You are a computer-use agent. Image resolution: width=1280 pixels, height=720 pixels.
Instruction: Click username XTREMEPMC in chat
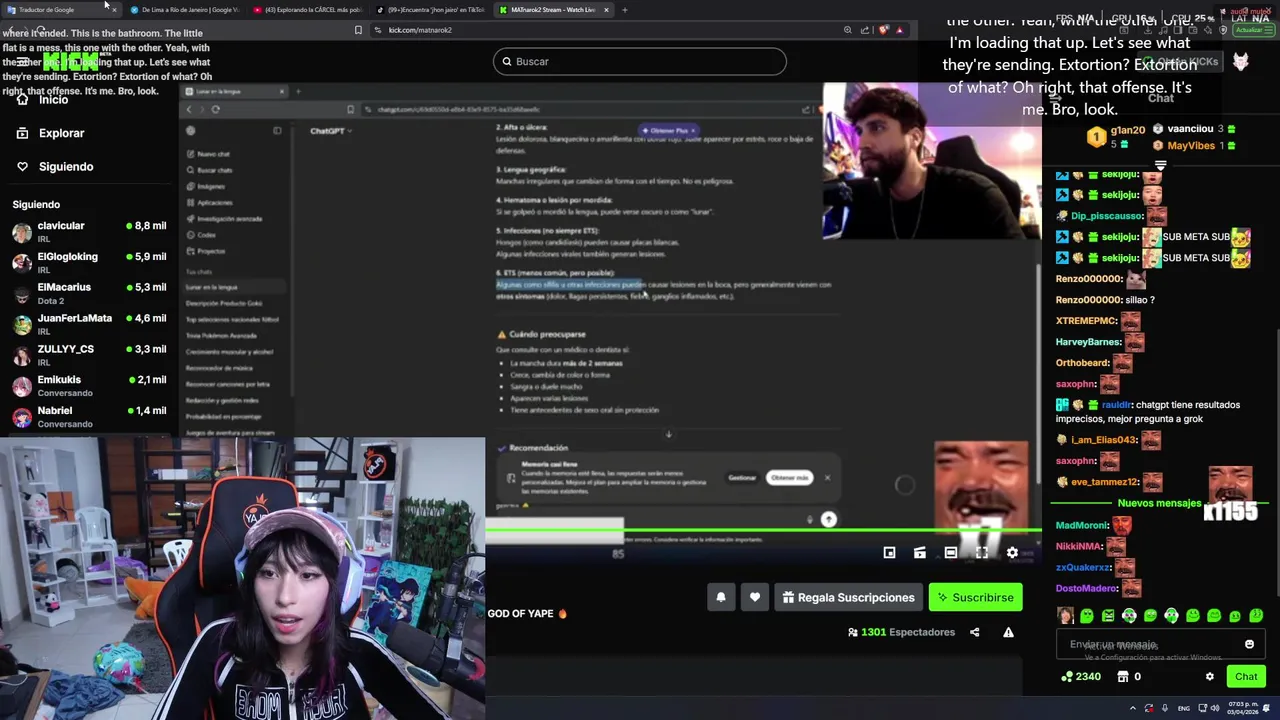coord(1086,321)
